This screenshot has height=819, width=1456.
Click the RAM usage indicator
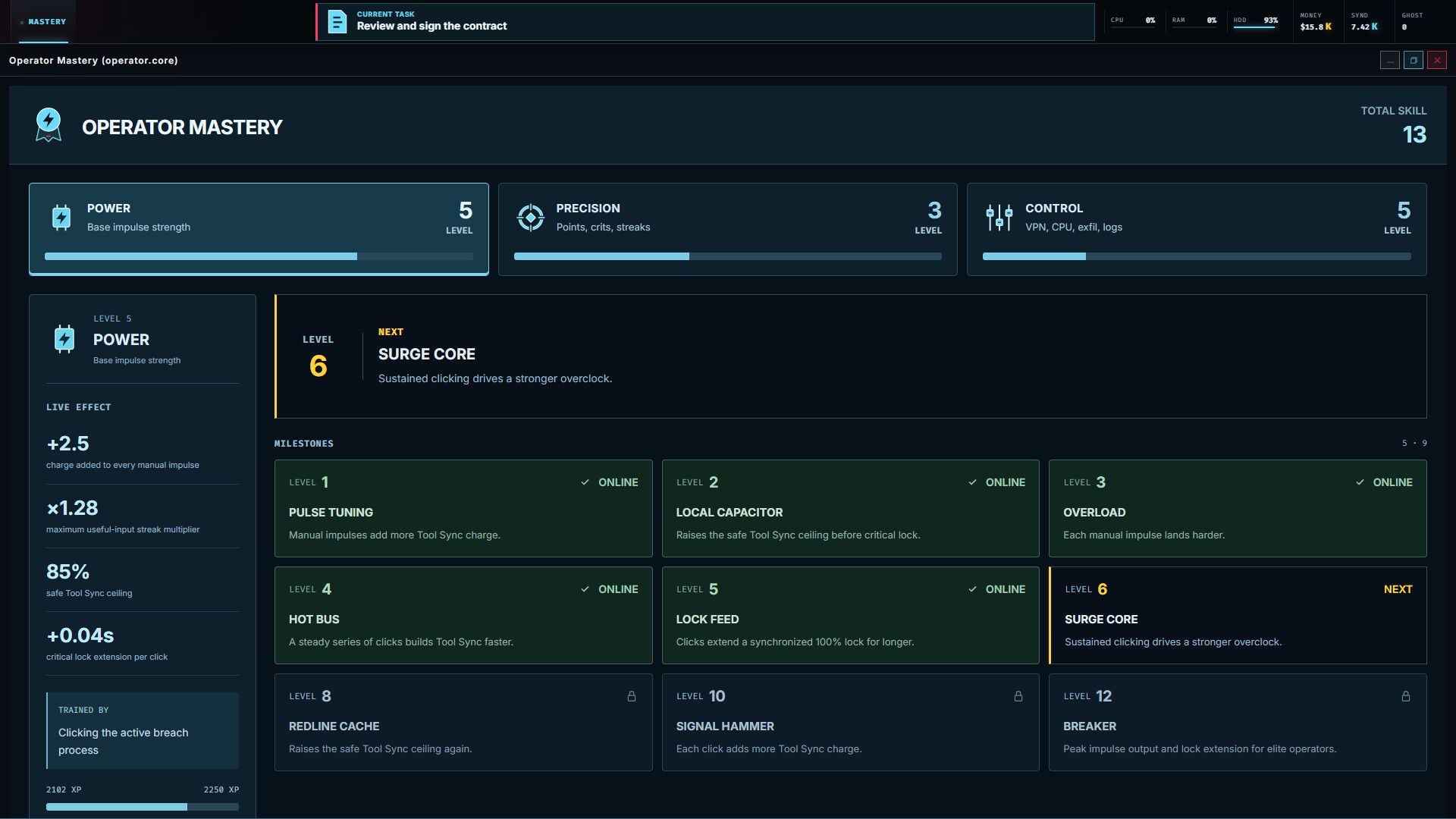tap(1194, 20)
